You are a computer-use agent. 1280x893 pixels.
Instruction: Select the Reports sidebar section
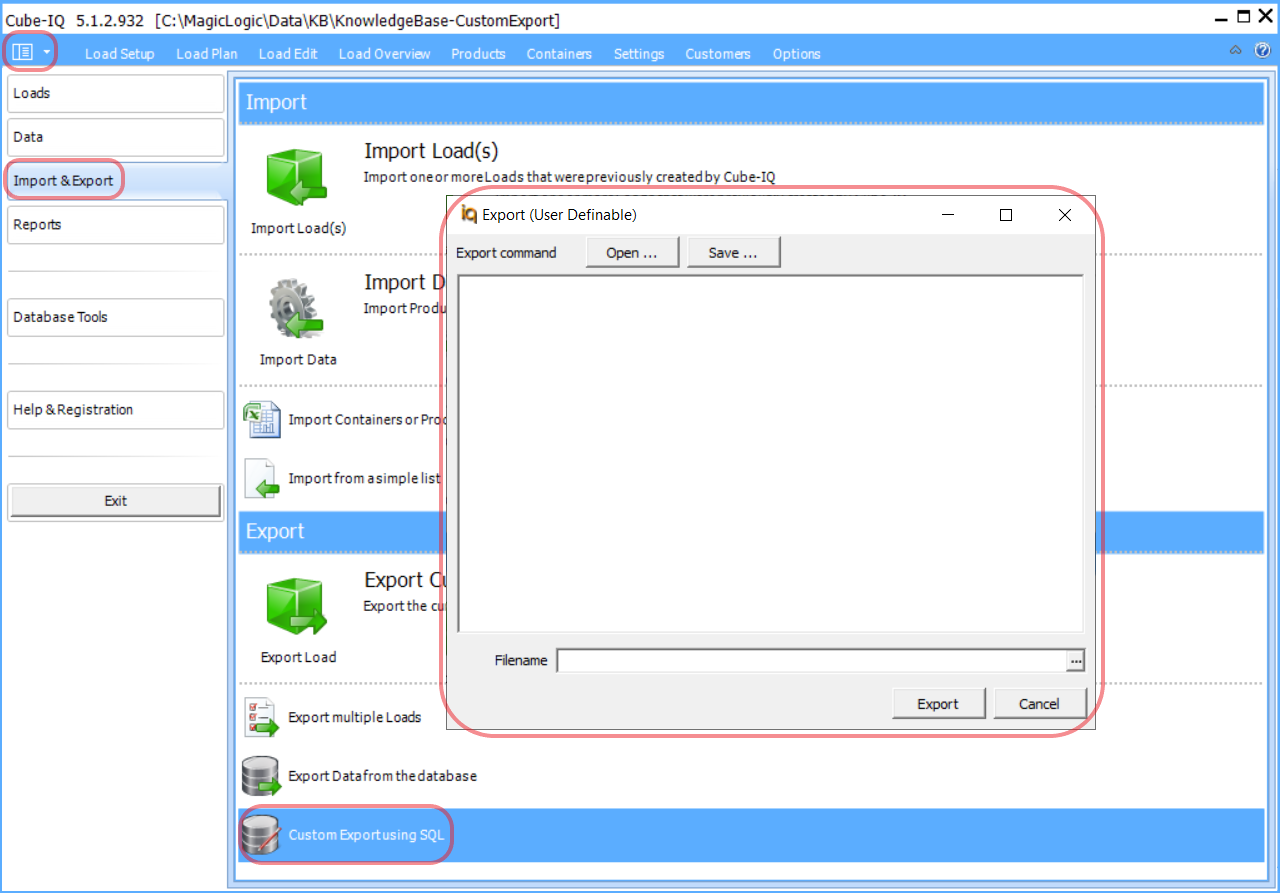(x=116, y=225)
